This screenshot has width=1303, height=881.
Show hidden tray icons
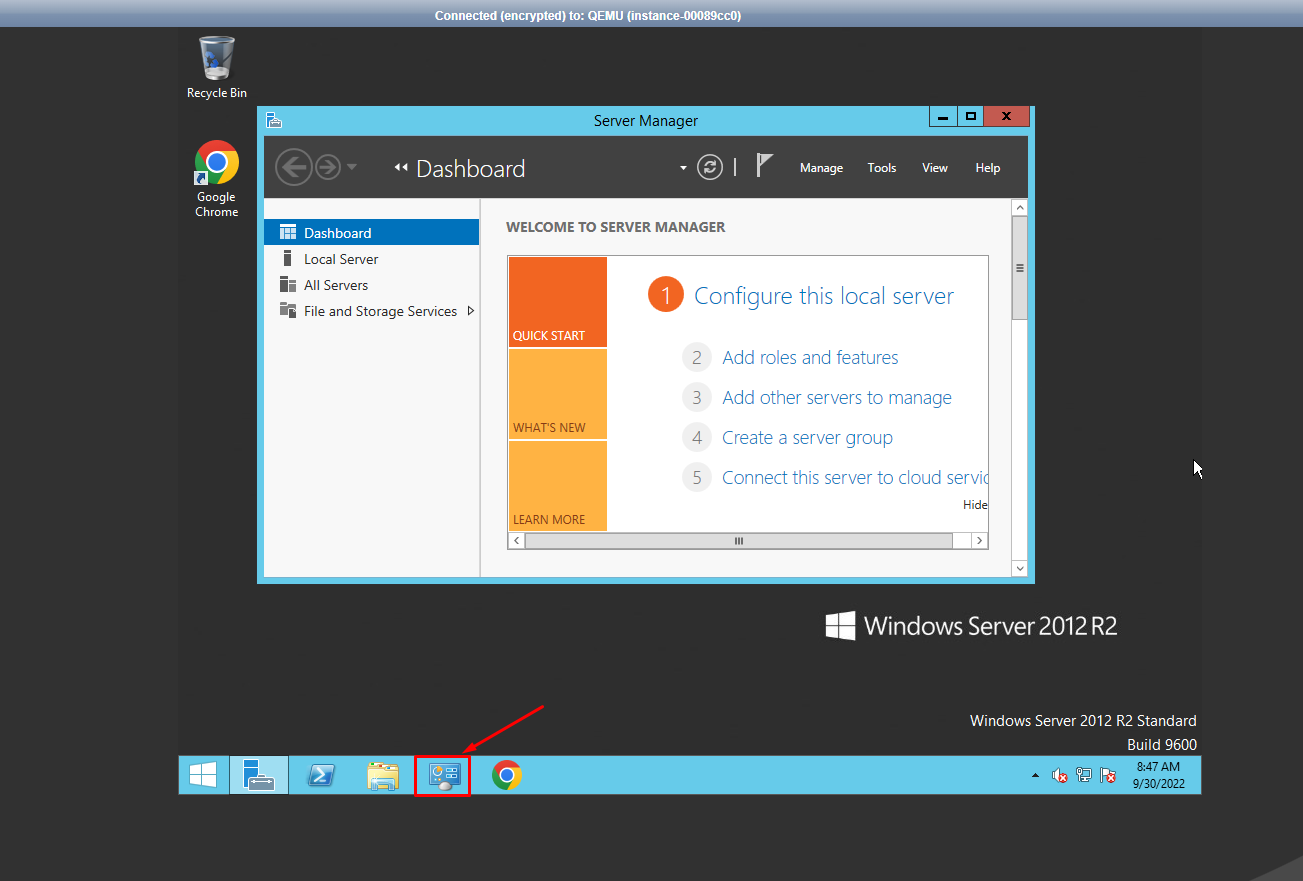pyautogui.click(x=1035, y=776)
